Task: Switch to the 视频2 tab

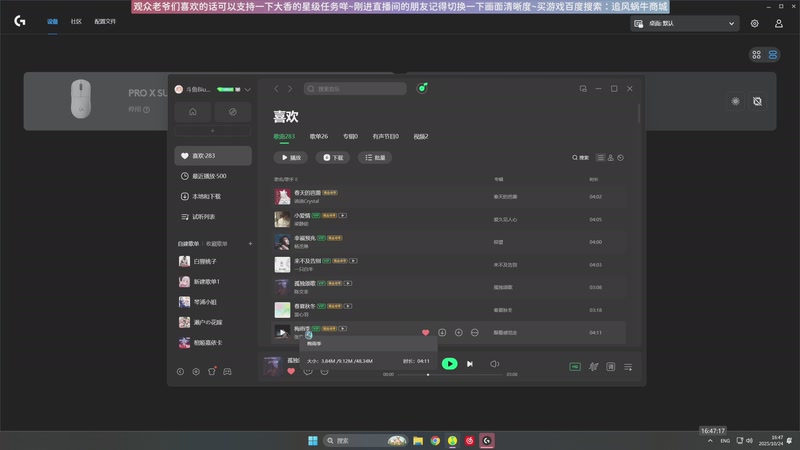Action: pos(420,137)
